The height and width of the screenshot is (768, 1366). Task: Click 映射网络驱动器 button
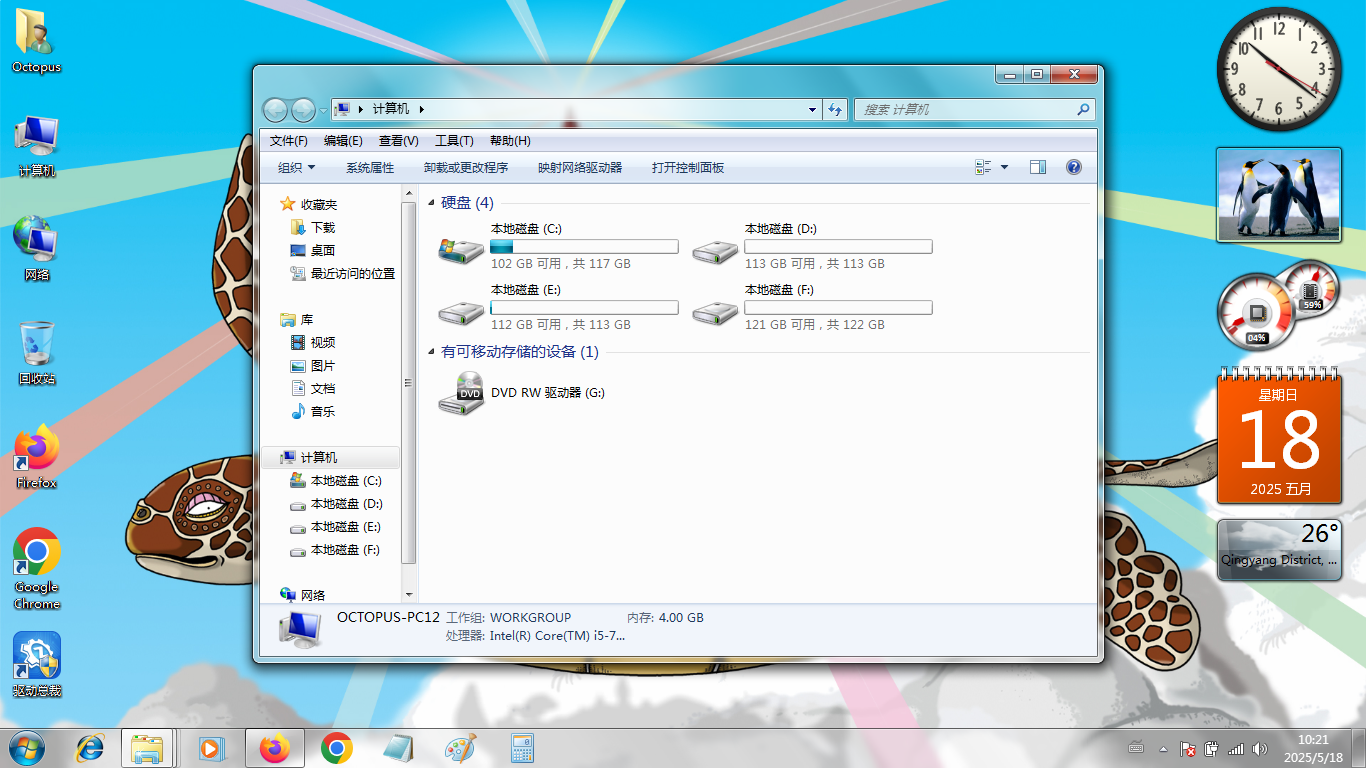(580, 168)
